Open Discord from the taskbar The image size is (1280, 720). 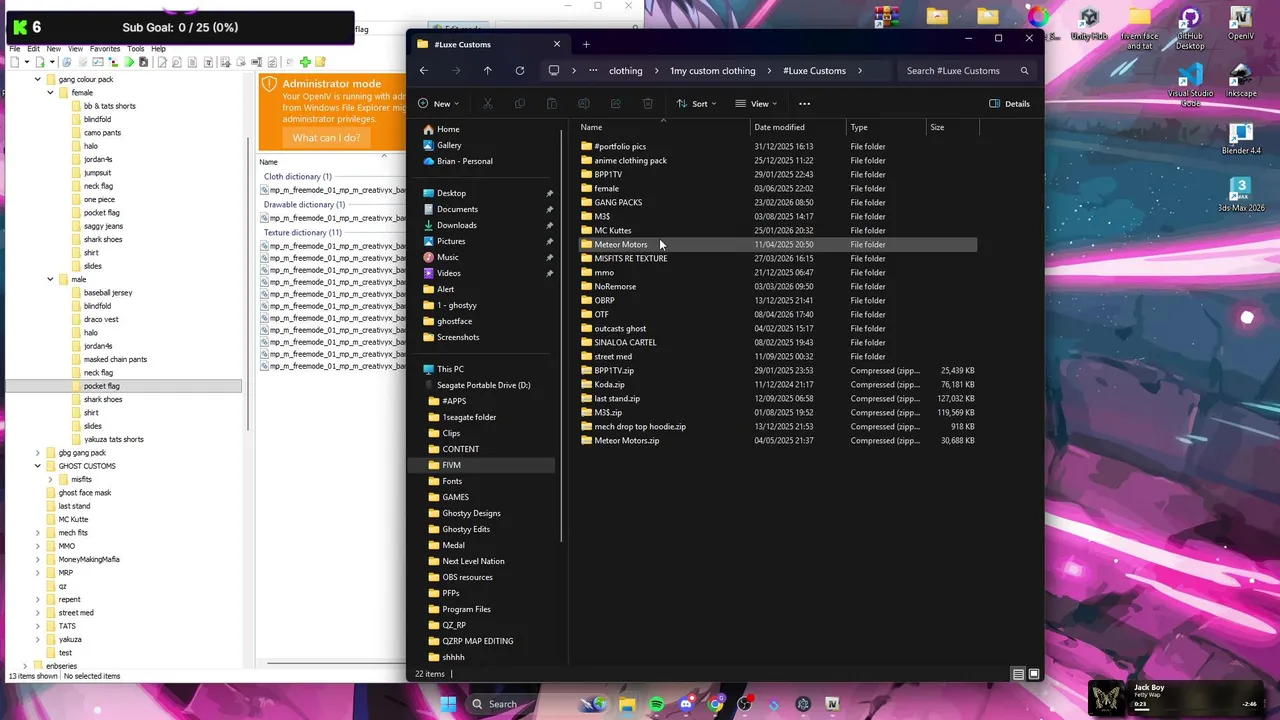tap(686, 704)
